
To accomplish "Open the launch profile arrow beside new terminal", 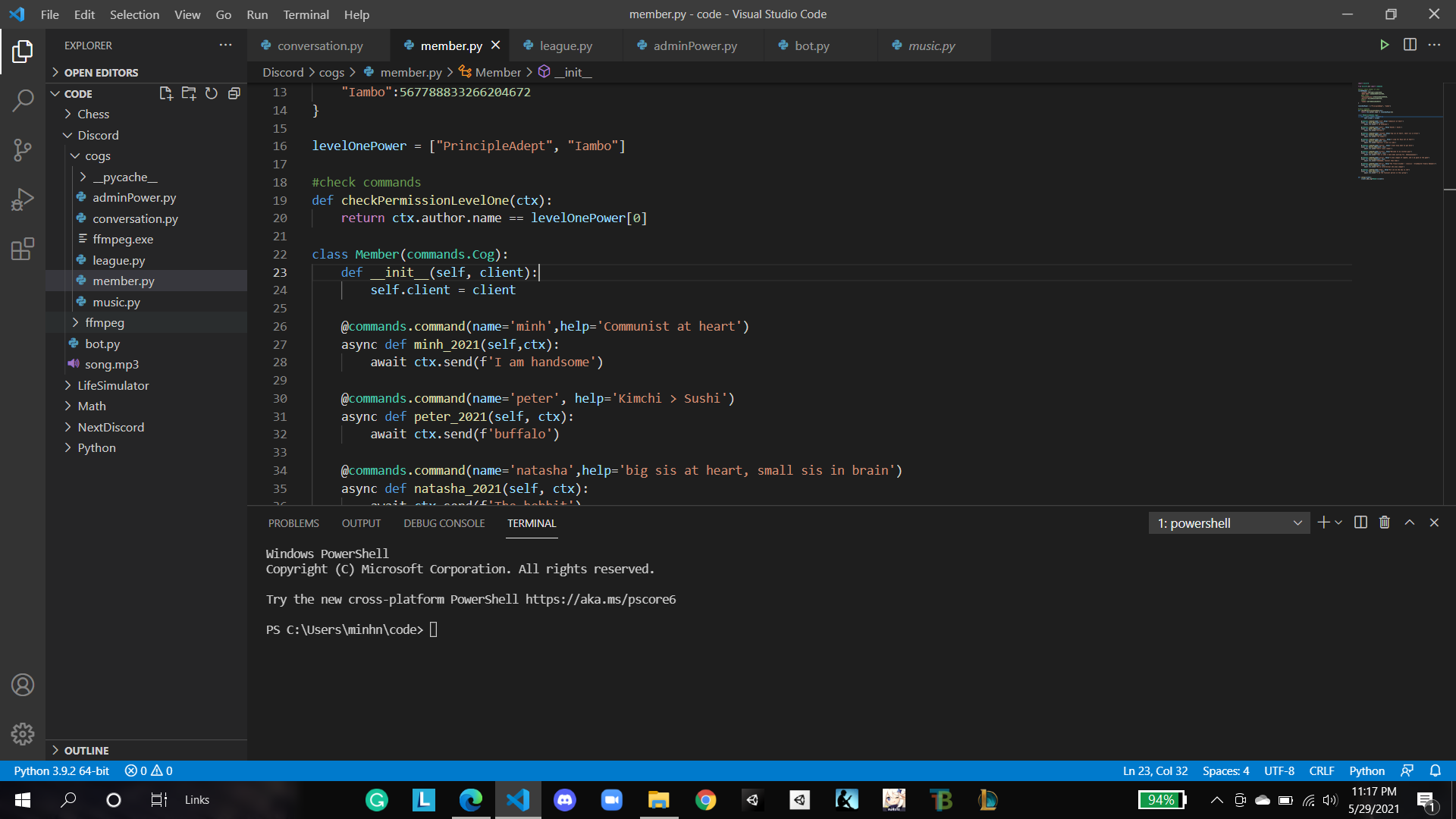I will click(x=1338, y=522).
